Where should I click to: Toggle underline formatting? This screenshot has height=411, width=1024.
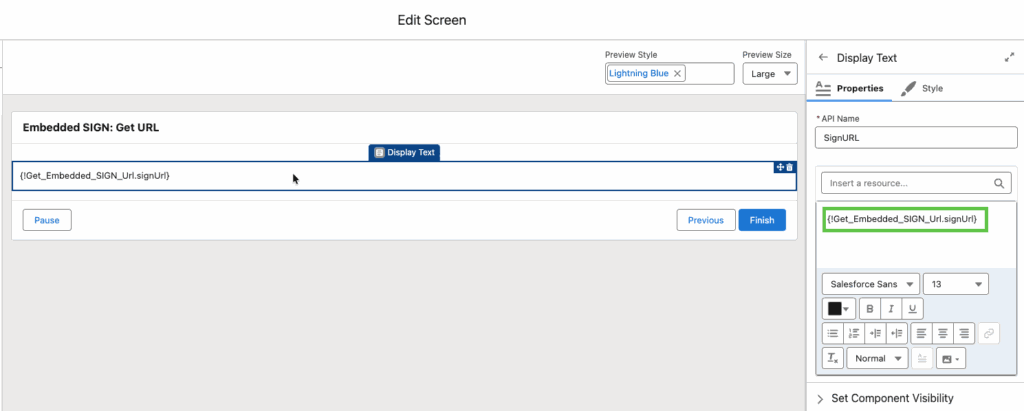912,308
